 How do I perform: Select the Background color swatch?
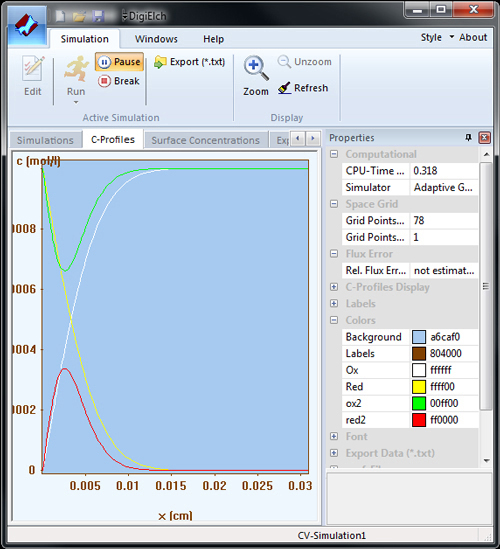(x=419, y=337)
